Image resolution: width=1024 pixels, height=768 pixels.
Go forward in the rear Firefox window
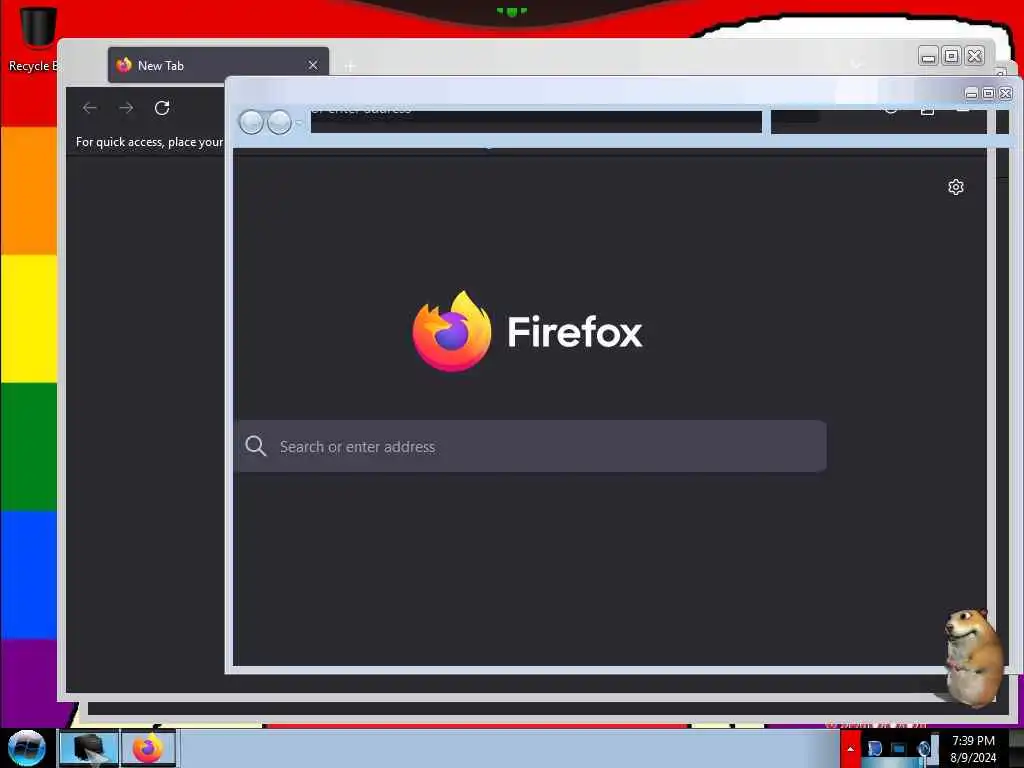pyautogui.click(x=126, y=108)
